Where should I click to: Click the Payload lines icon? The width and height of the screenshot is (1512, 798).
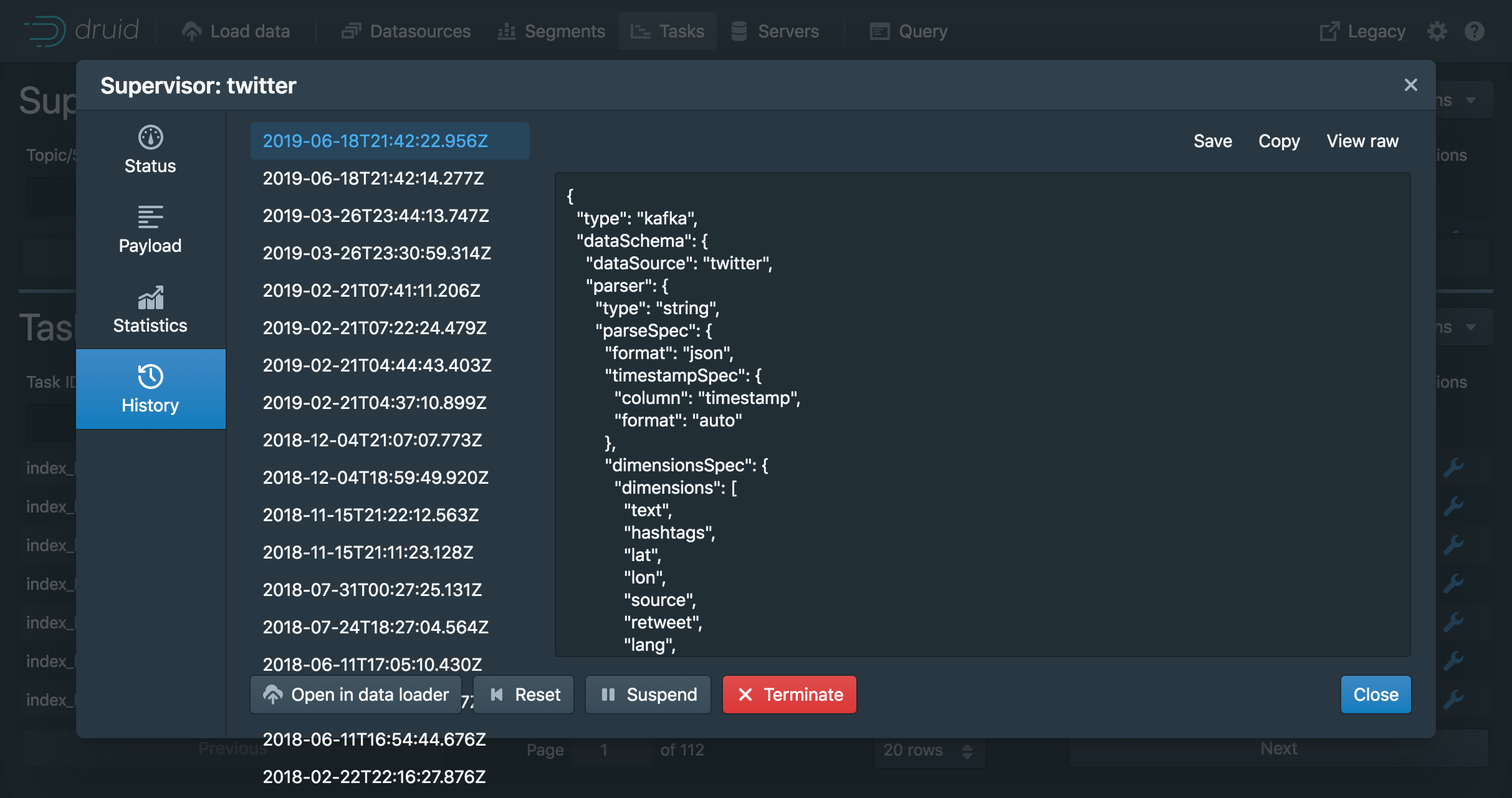tap(150, 217)
